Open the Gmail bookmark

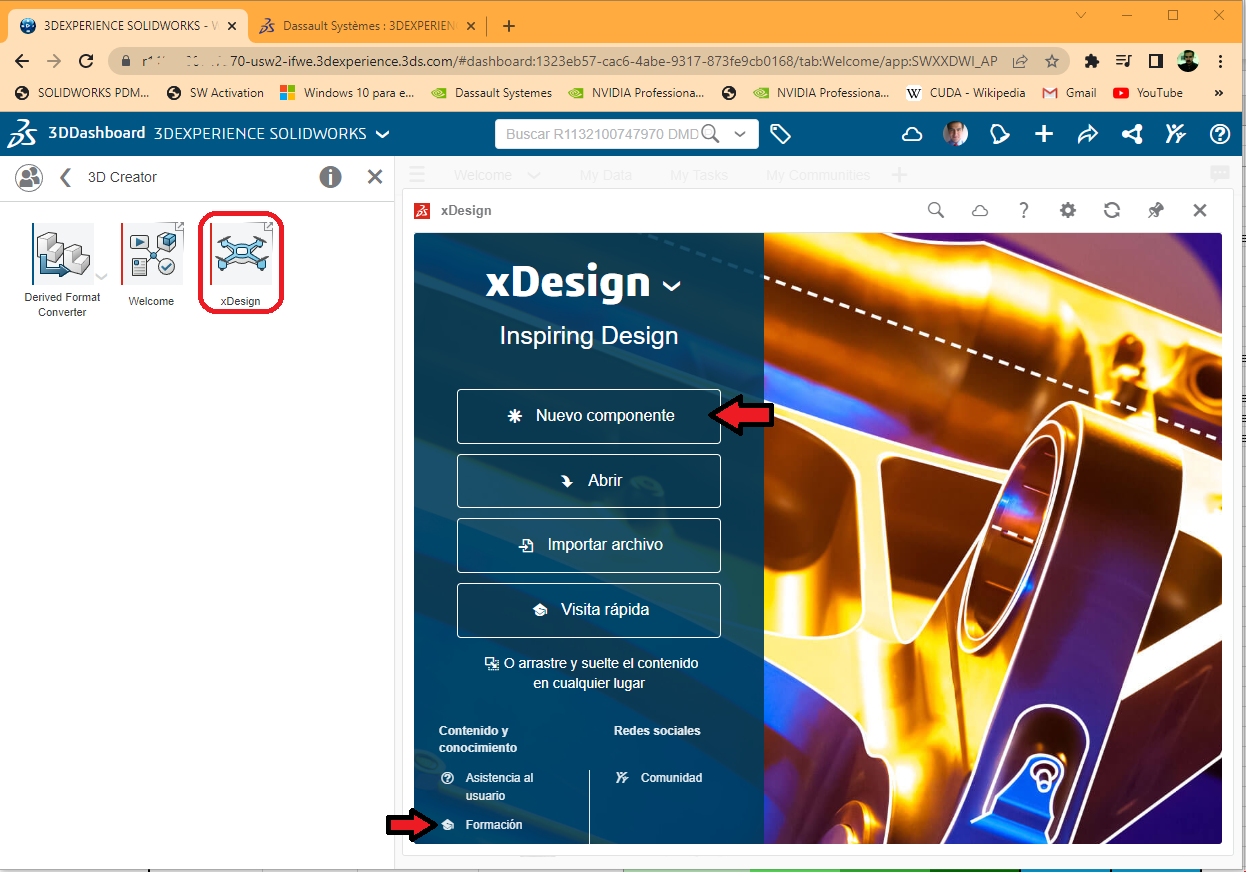[1069, 93]
